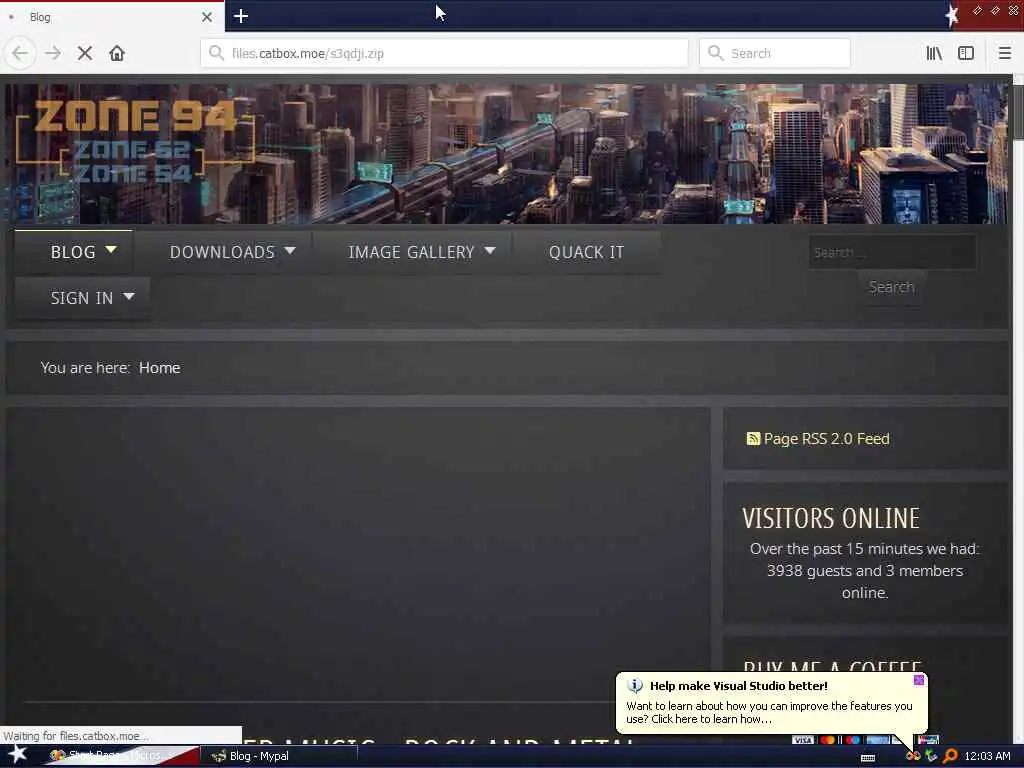
Task: Click the orange infinity-shaped tray icon
Action: 913,756
